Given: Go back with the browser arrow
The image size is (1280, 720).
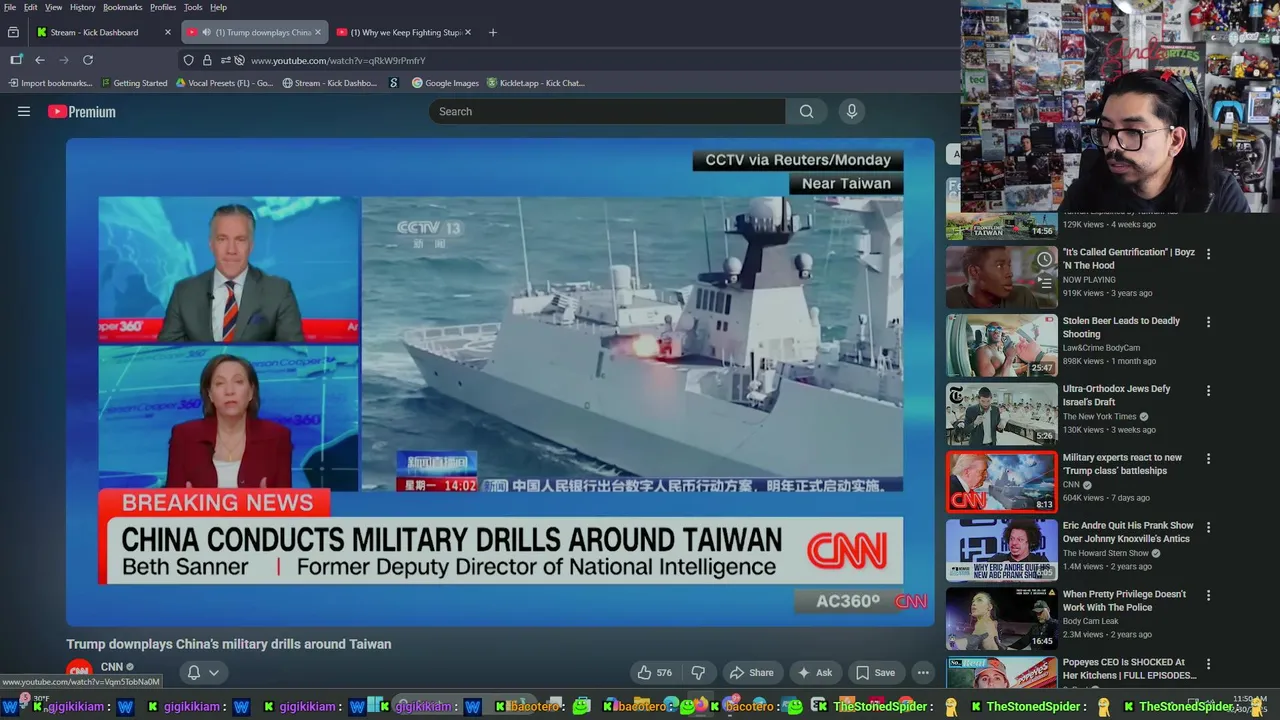Looking at the screenshot, I should pyautogui.click(x=40, y=60).
